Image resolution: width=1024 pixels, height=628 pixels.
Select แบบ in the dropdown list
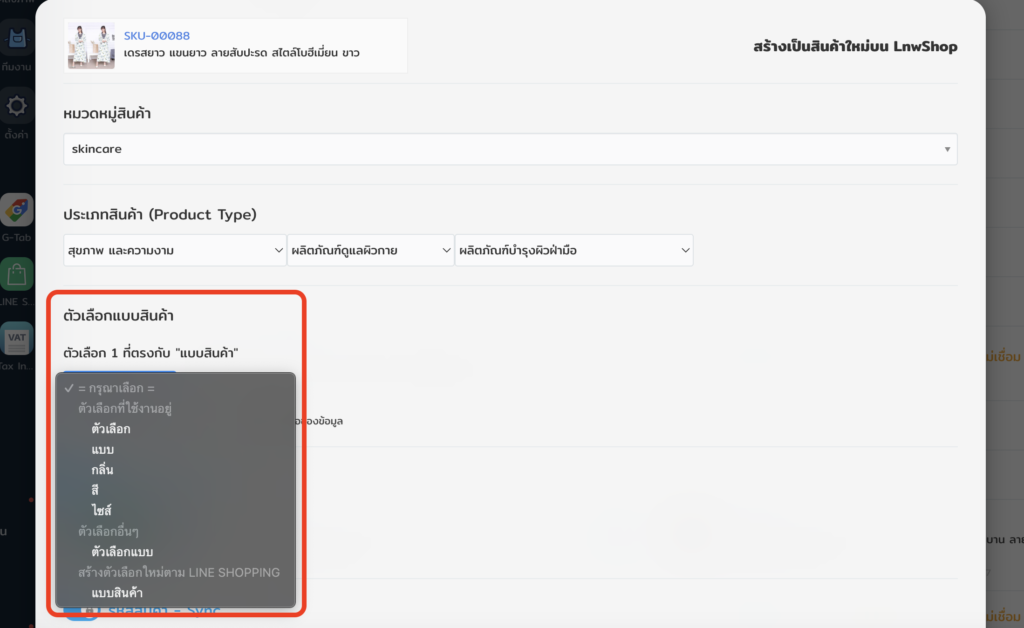(x=102, y=449)
